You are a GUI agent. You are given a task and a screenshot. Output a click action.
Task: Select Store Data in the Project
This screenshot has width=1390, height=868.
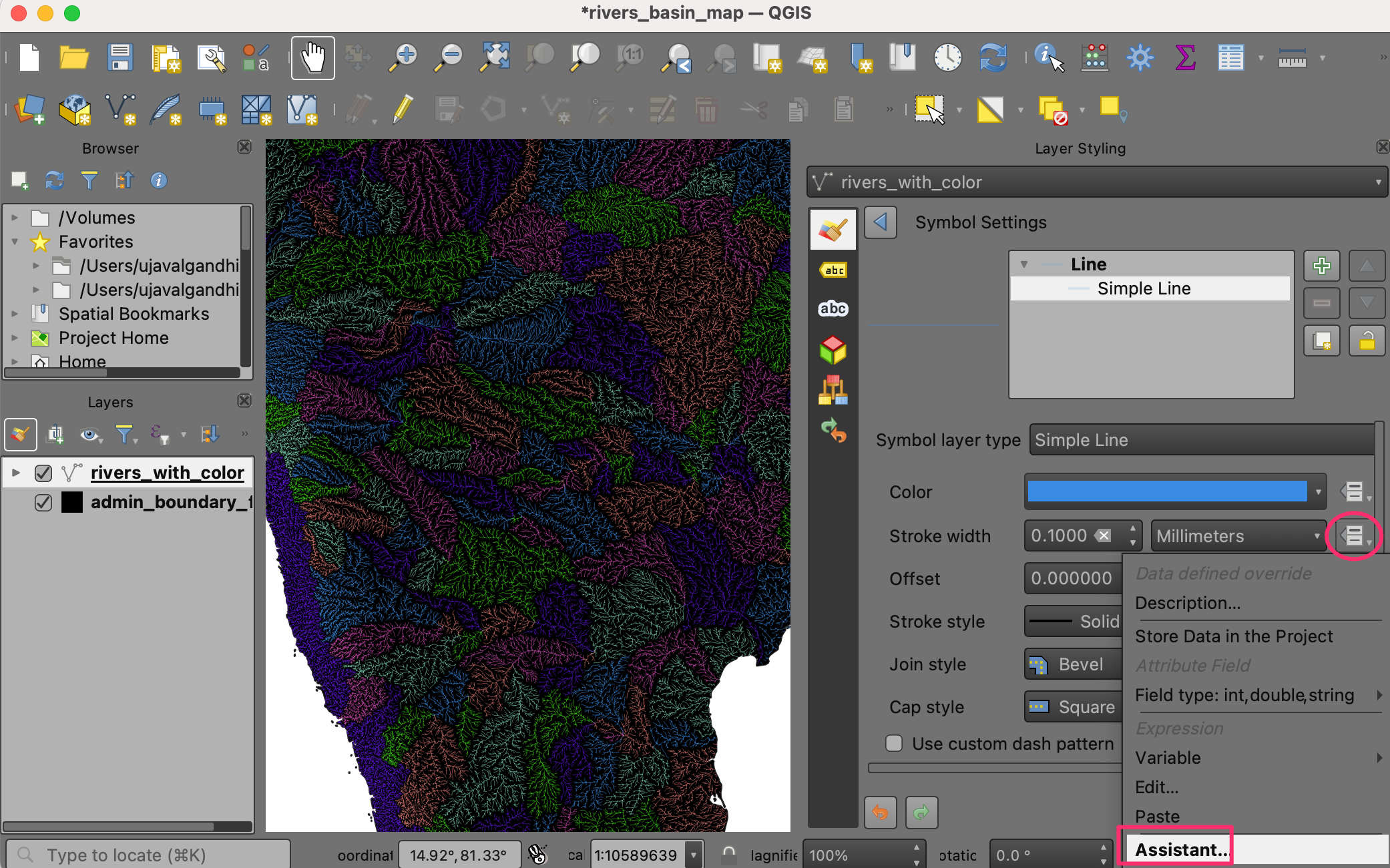[x=1234, y=636]
